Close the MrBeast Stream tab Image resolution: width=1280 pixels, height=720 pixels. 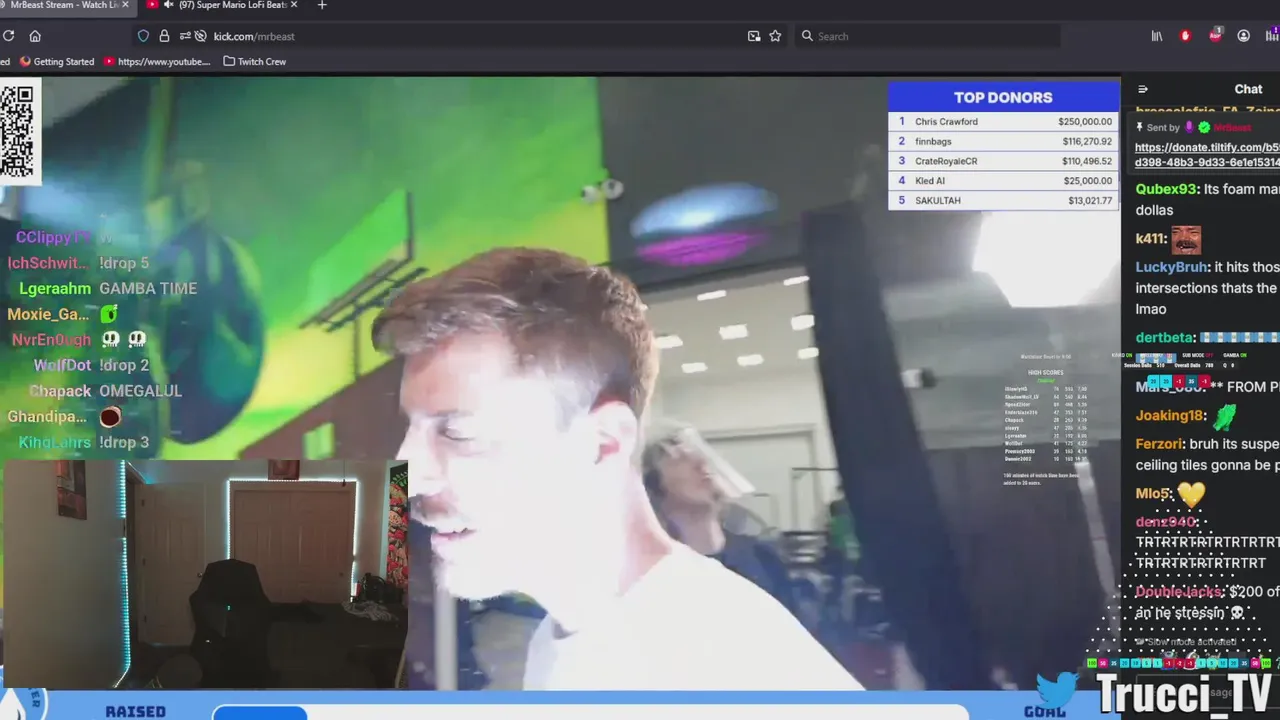(x=125, y=5)
